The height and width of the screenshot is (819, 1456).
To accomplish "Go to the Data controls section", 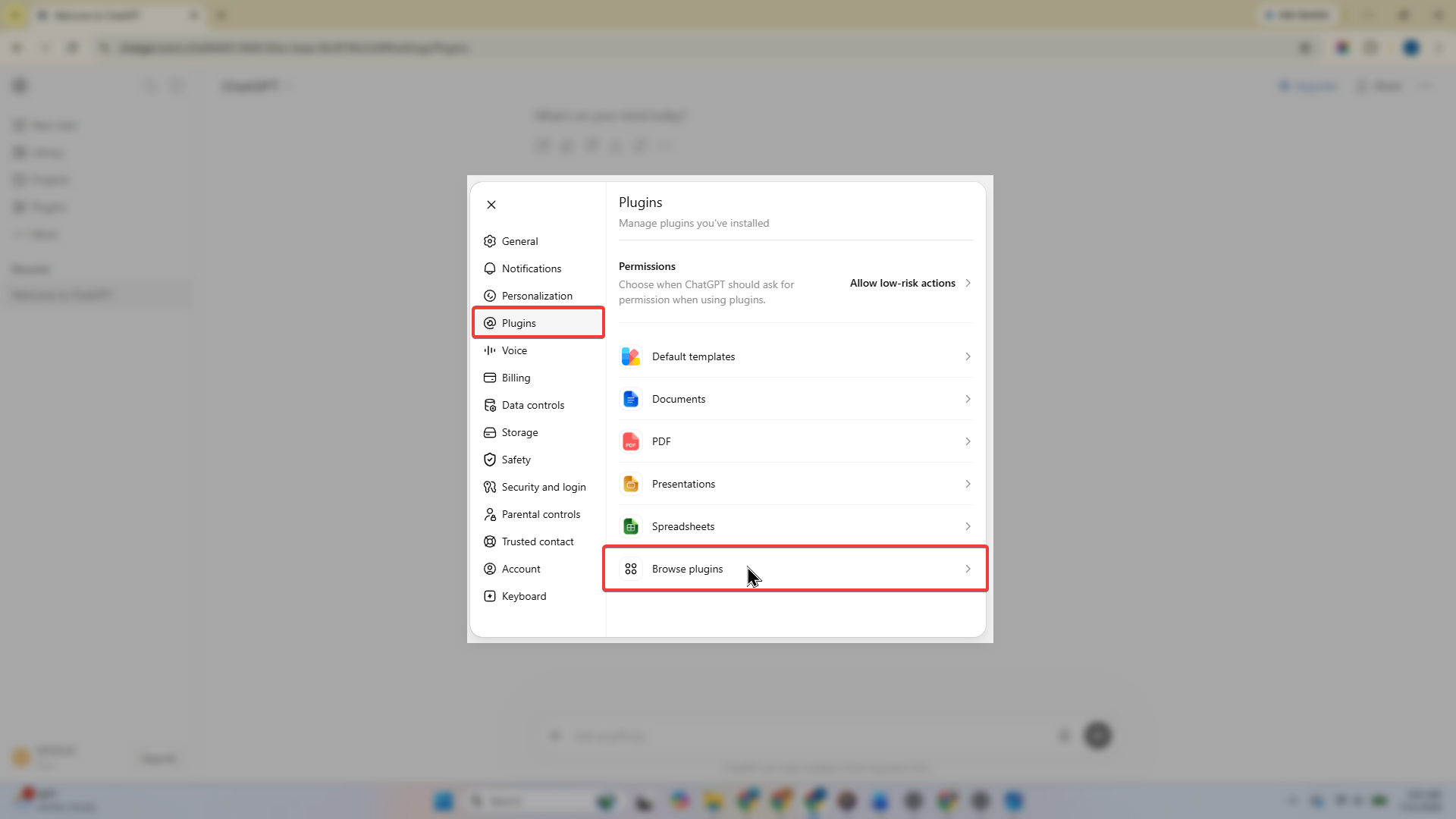I will 538,405.
